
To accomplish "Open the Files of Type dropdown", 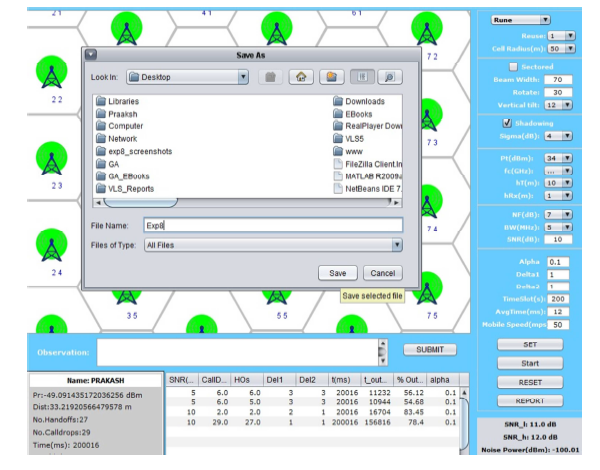I will pyautogui.click(x=397, y=244).
